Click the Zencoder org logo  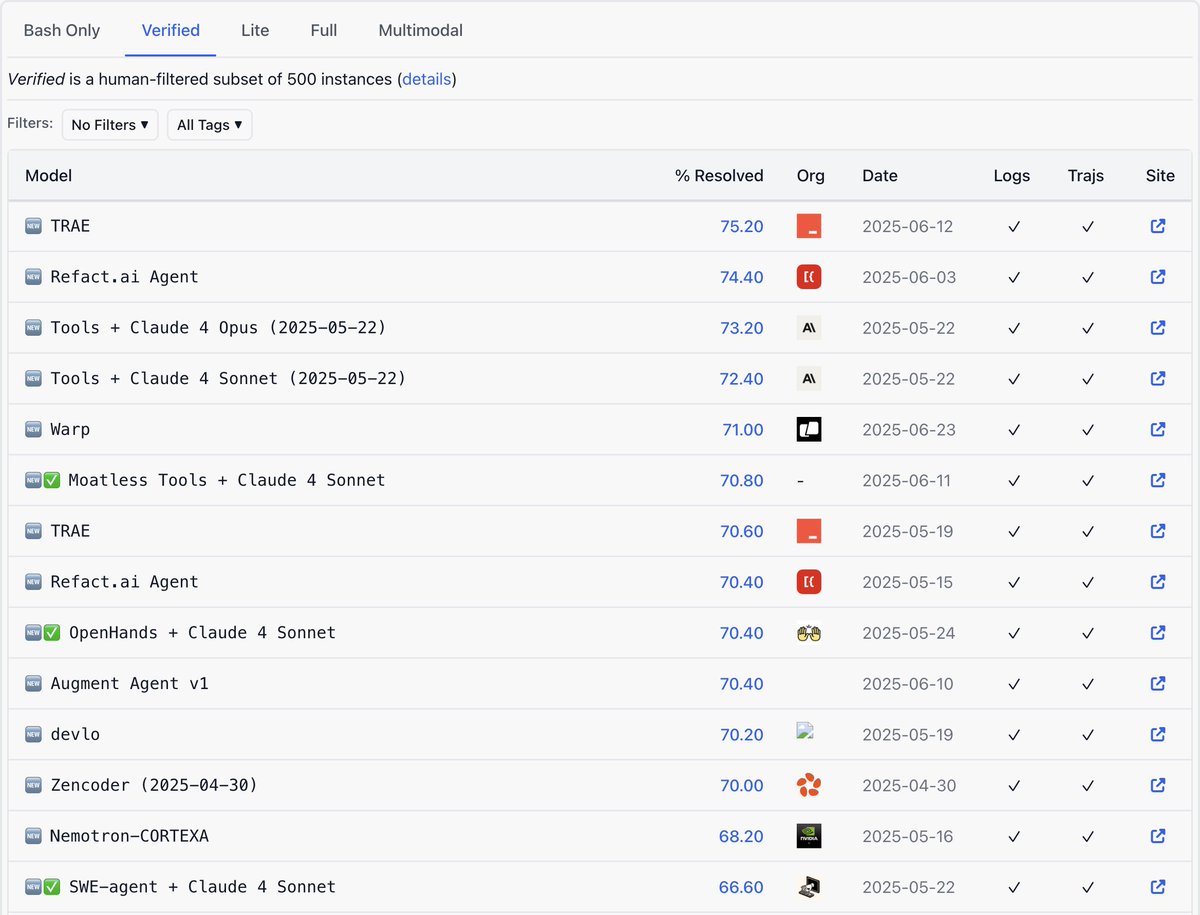click(x=809, y=785)
